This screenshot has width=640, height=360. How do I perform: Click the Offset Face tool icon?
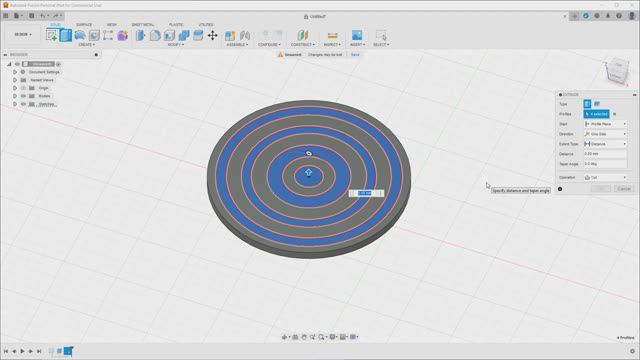tap(198, 36)
